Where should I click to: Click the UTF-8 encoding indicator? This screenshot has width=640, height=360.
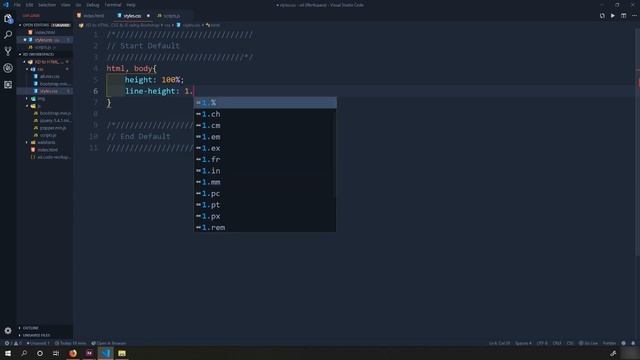542,343
